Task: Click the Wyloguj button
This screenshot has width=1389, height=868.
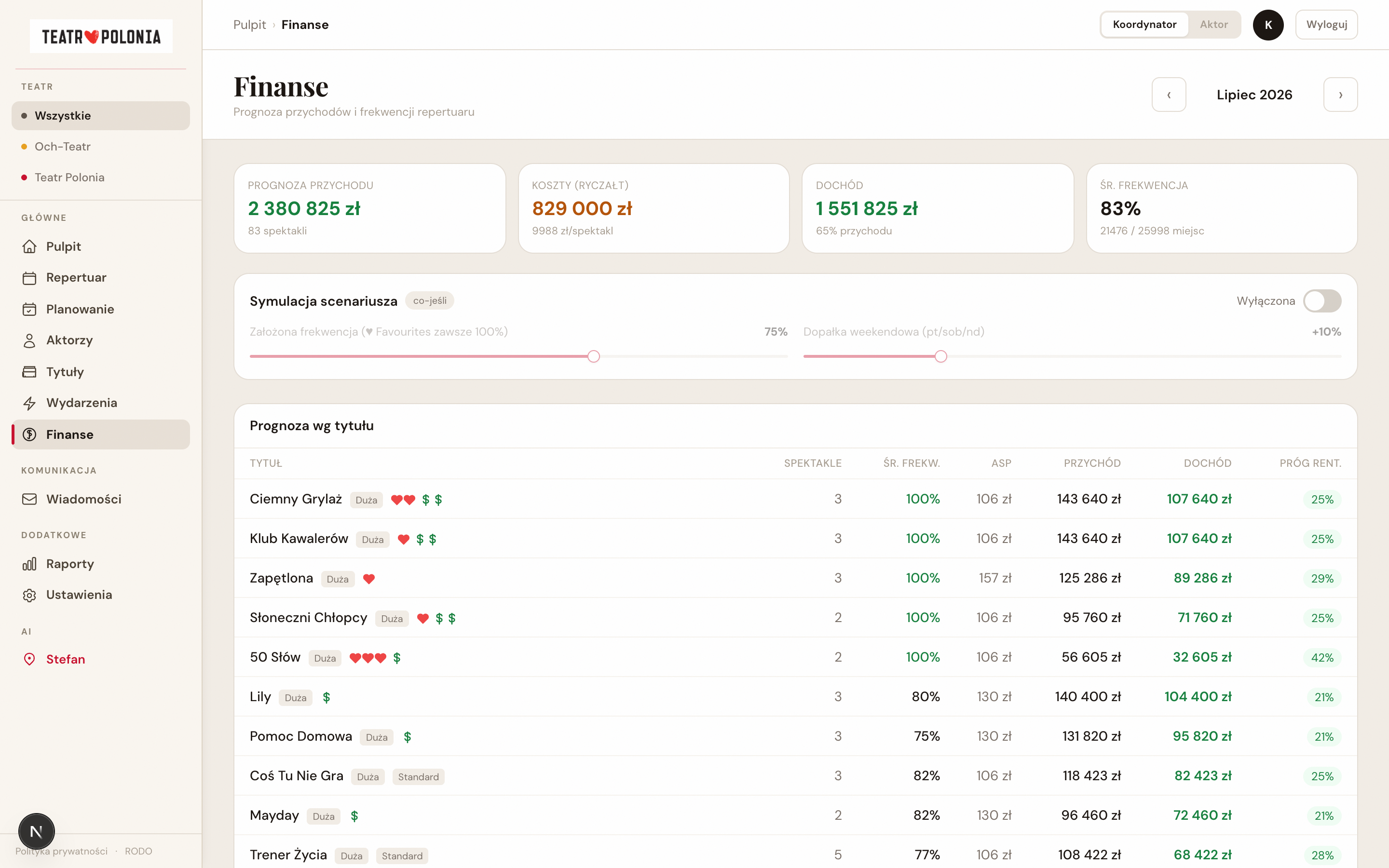Action: pos(1326,25)
